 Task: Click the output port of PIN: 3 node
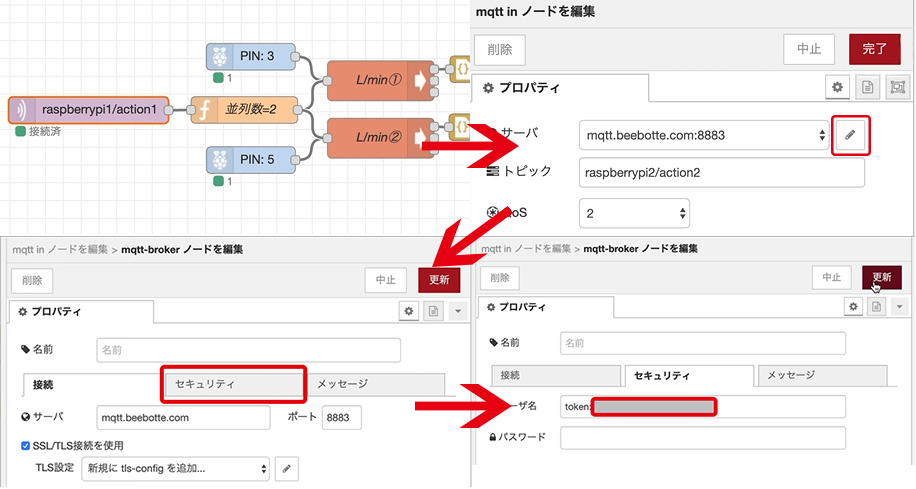(x=296, y=57)
